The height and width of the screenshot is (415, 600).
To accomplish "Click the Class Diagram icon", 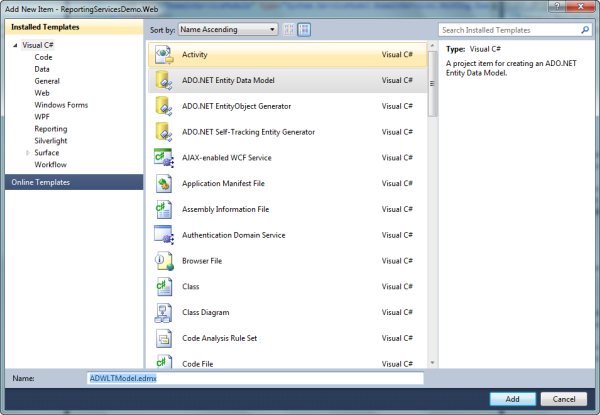I will click(x=164, y=312).
